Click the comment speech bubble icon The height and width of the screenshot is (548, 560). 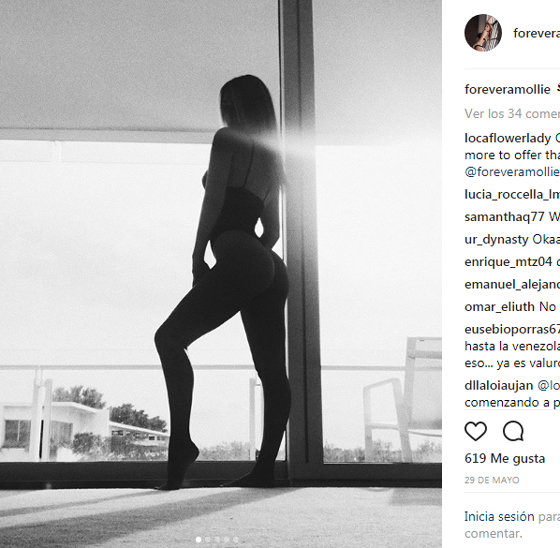tap(513, 431)
